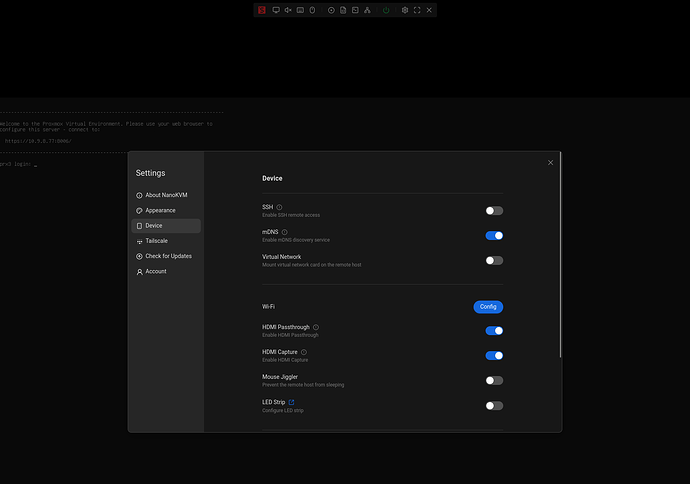Click the HDMI Capture info icon
The width and height of the screenshot is (690, 484).
304,352
